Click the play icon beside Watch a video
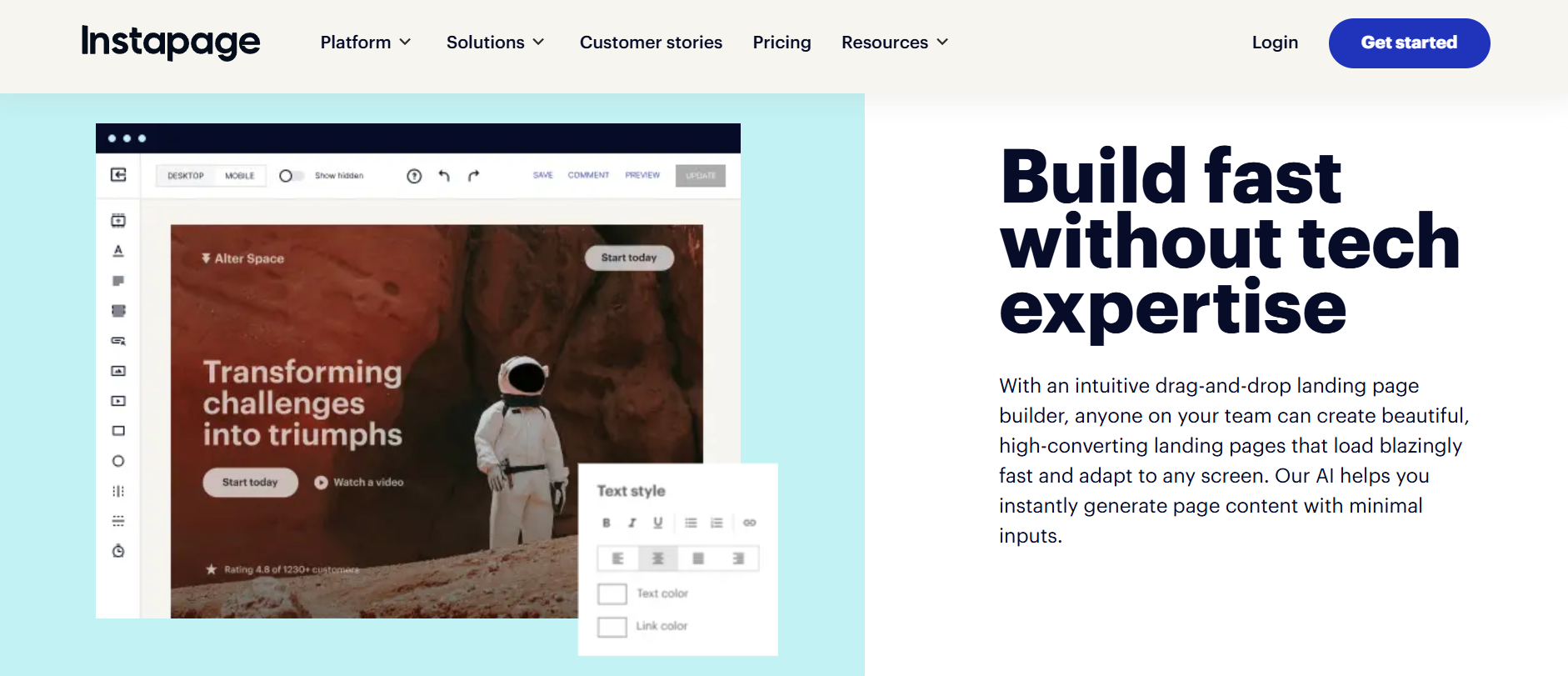Viewport: 1568px width, 676px height. coord(321,483)
